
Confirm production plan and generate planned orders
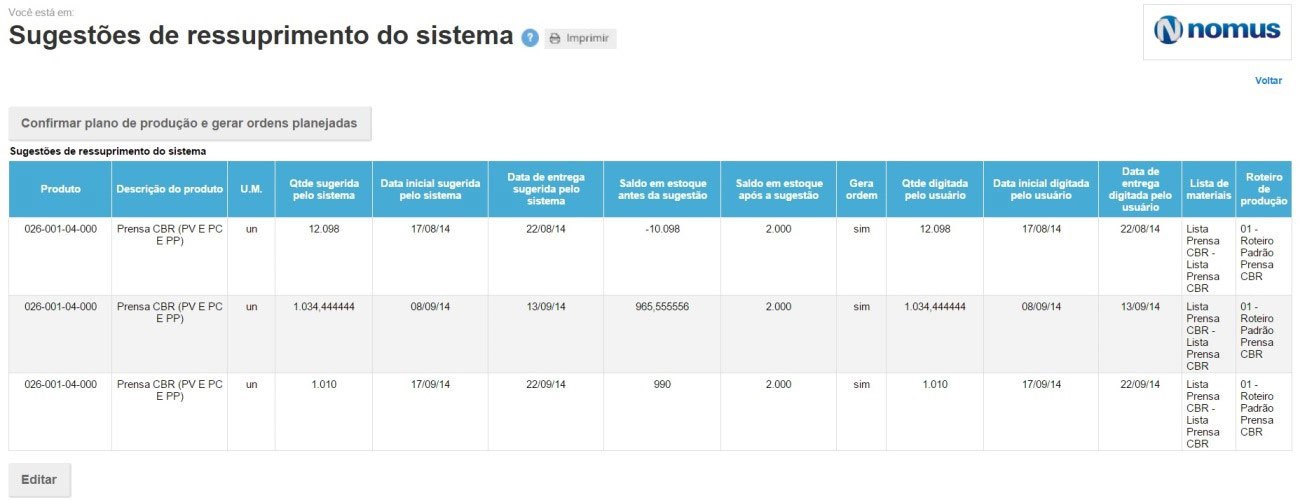190,123
